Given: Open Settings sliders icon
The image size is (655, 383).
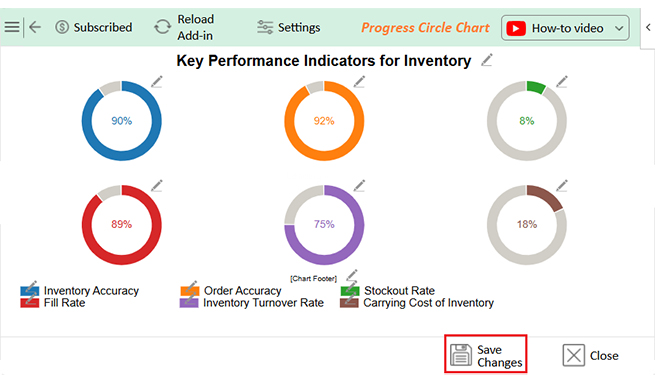Looking at the screenshot, I should coord(265,28).
